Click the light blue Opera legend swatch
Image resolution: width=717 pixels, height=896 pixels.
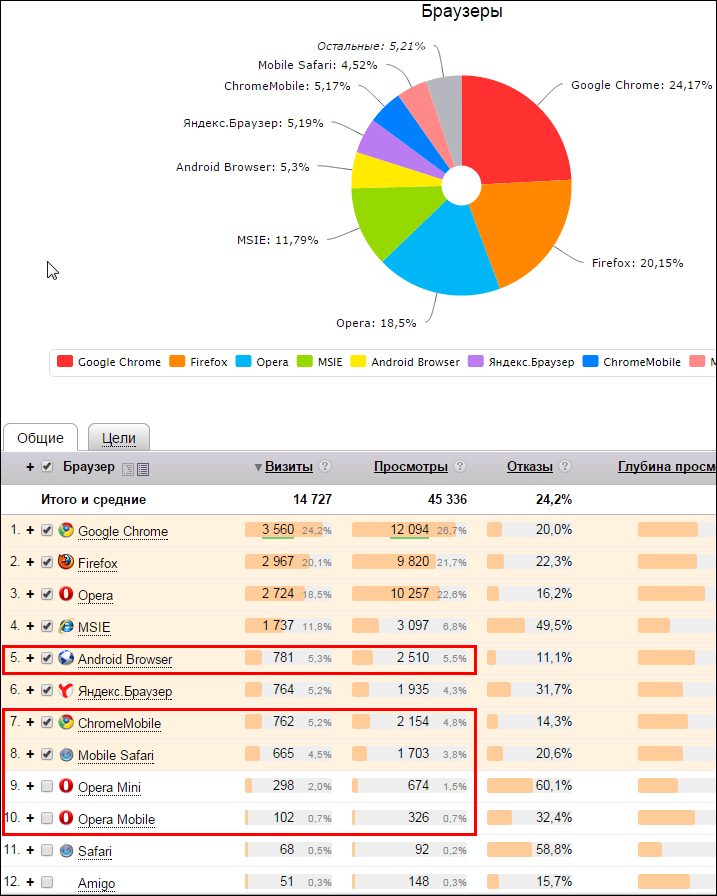(243, 361)
